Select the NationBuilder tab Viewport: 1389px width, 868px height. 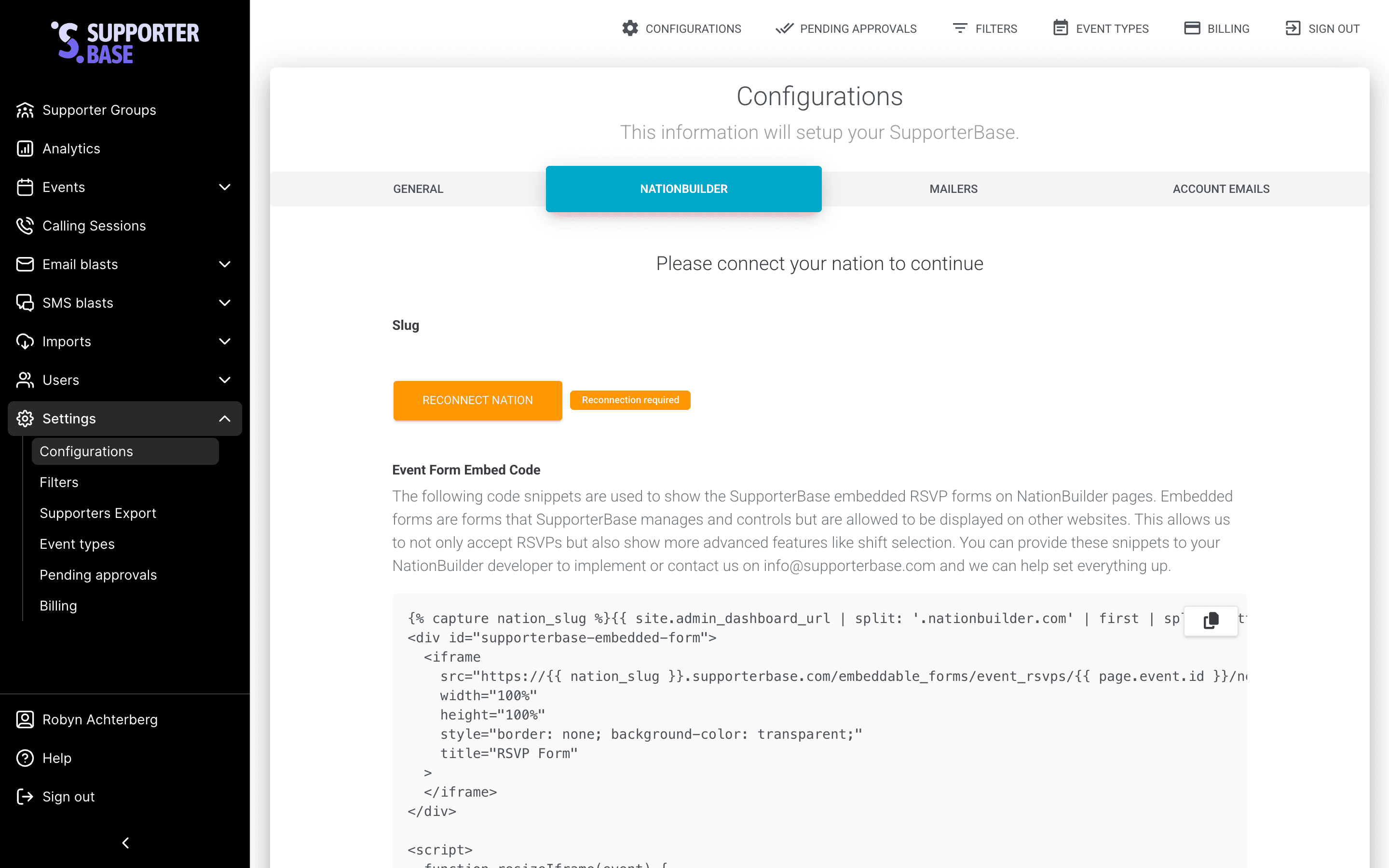(683, 189)
